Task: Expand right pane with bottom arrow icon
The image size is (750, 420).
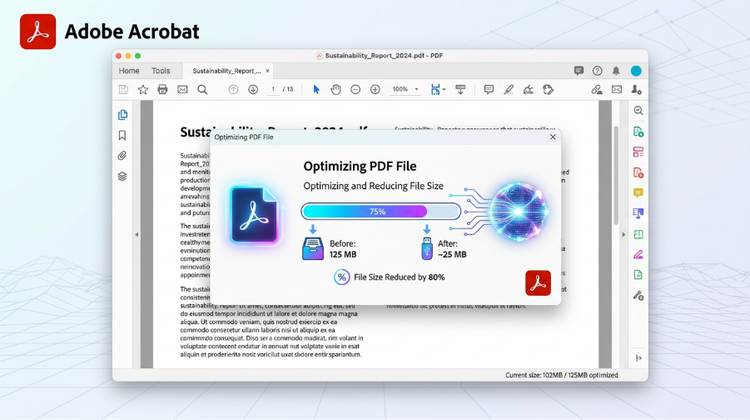Action: click(639, 358)
